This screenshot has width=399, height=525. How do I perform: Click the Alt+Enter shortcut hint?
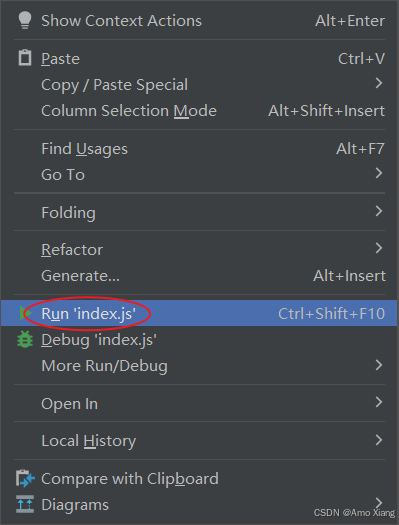click(x=350, y=21)
